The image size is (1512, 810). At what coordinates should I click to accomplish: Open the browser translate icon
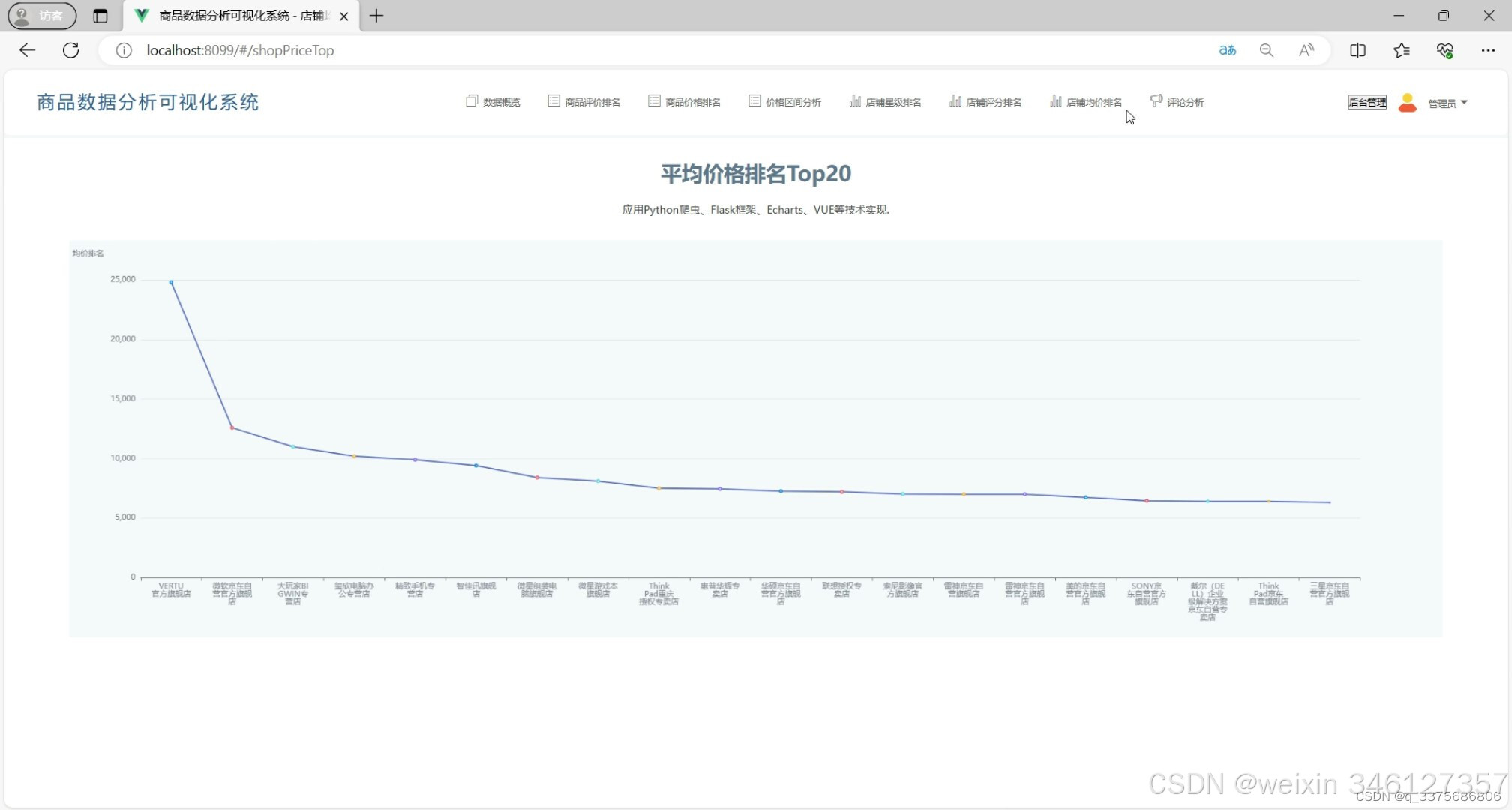1227,50
